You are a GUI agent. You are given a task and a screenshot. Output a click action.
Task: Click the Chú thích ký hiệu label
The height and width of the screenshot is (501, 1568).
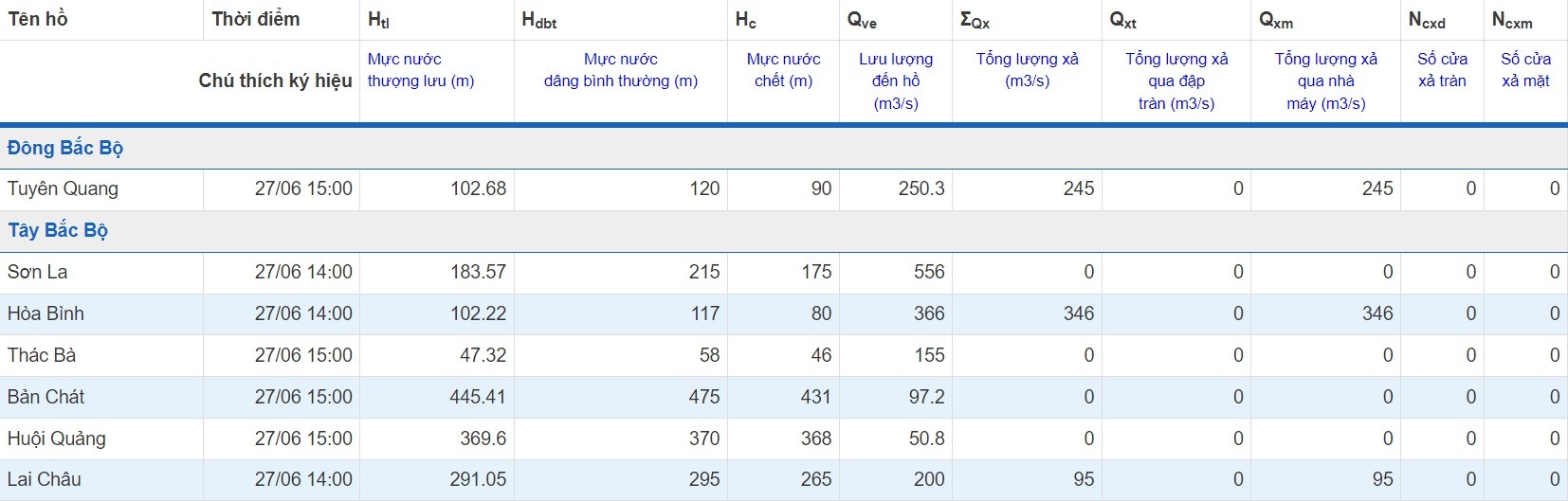tap(275, 81)
